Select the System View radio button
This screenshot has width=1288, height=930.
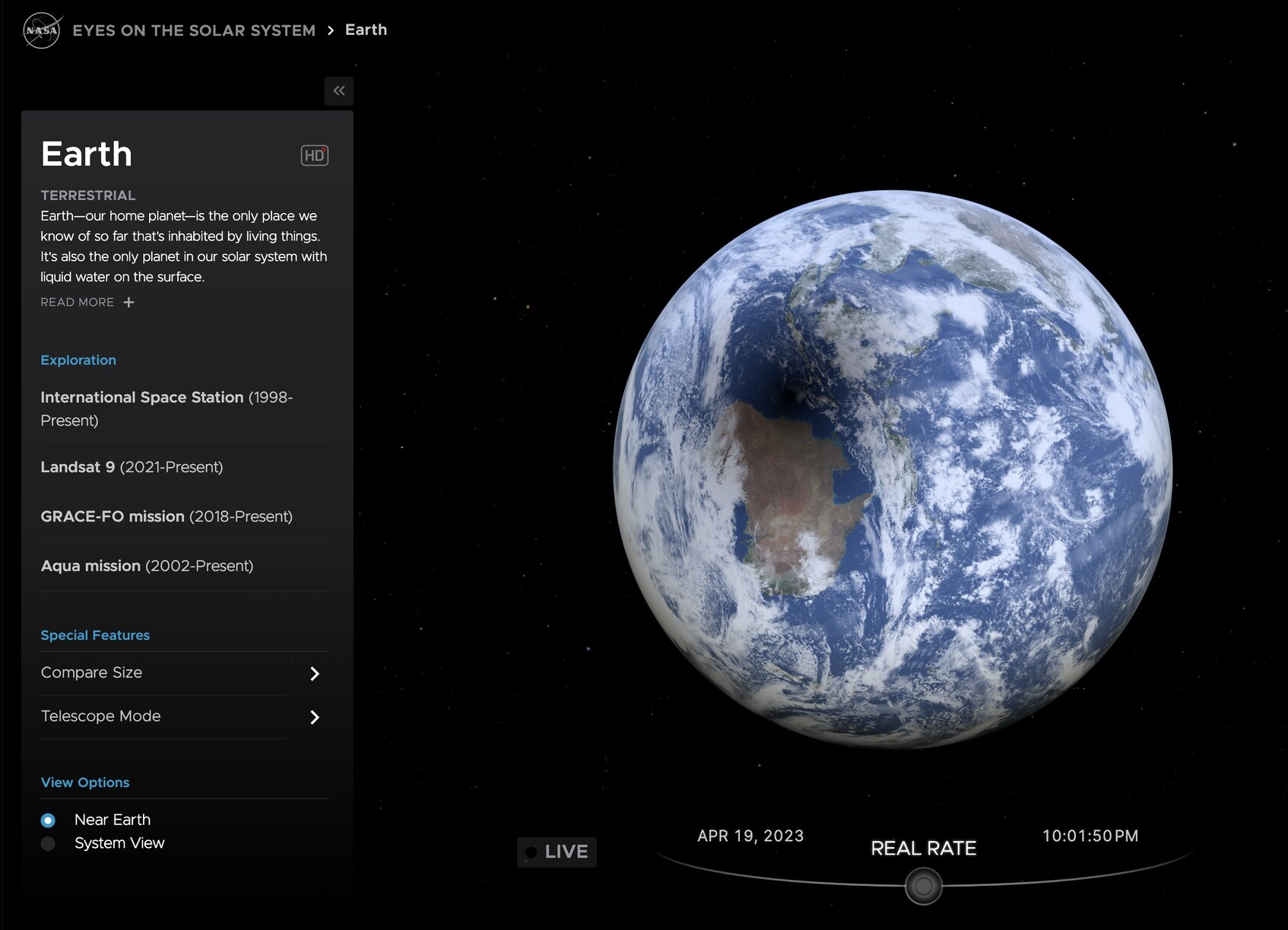[48, 844]
